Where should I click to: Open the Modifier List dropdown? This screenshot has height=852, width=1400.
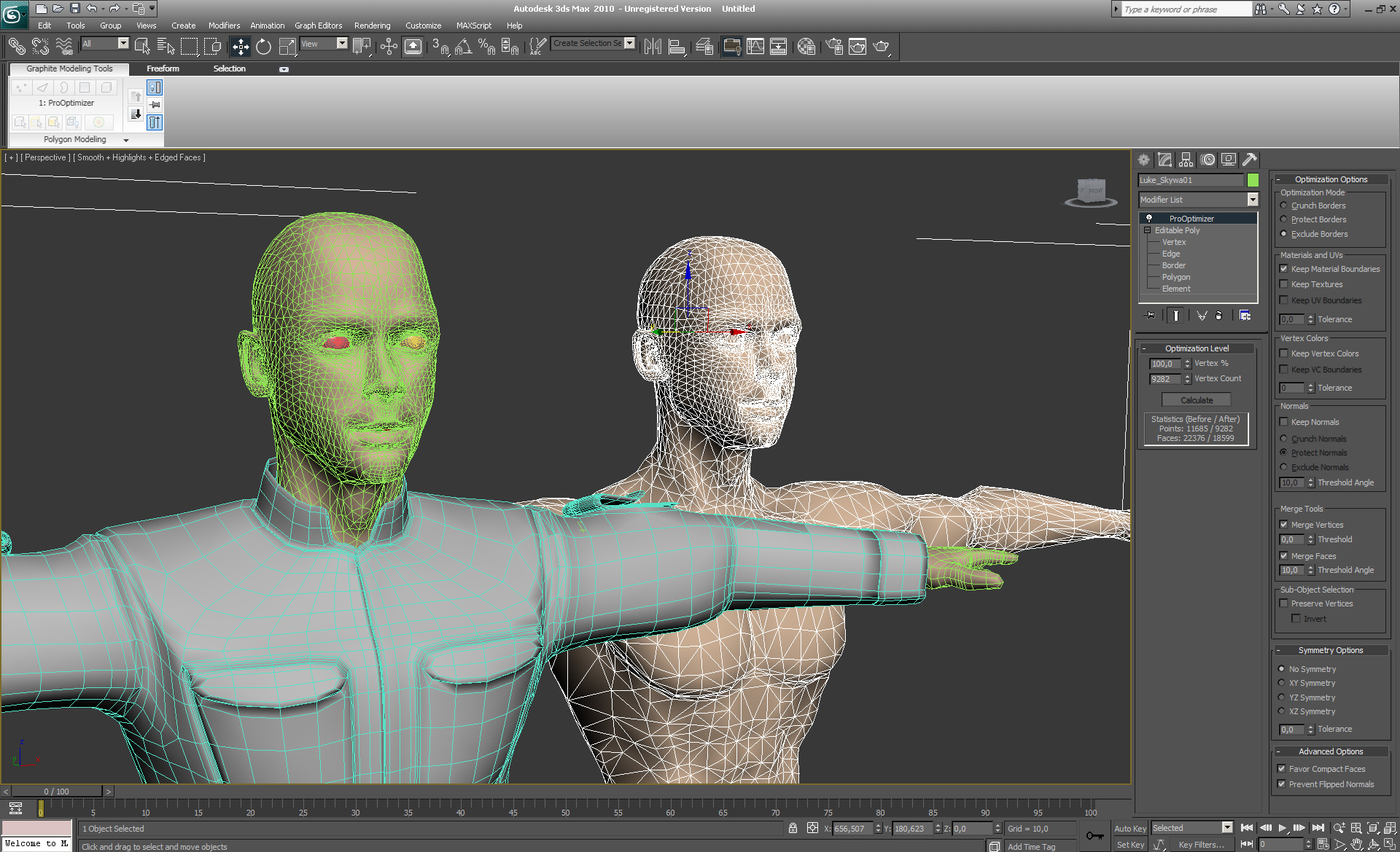pyautogui.click(x=1252, y=200)
